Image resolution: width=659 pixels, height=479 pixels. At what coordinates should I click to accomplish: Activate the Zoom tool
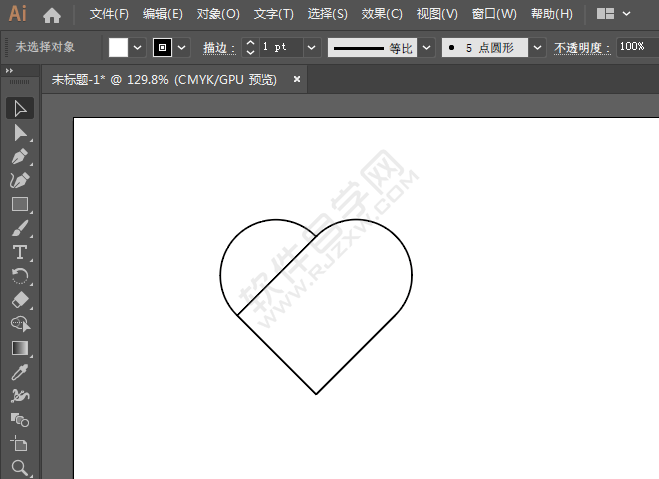click(19, 467)
